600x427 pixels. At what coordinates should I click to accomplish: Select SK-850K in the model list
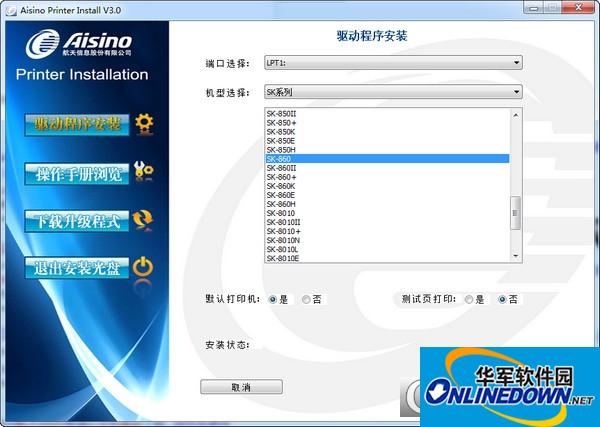point(387,132)
